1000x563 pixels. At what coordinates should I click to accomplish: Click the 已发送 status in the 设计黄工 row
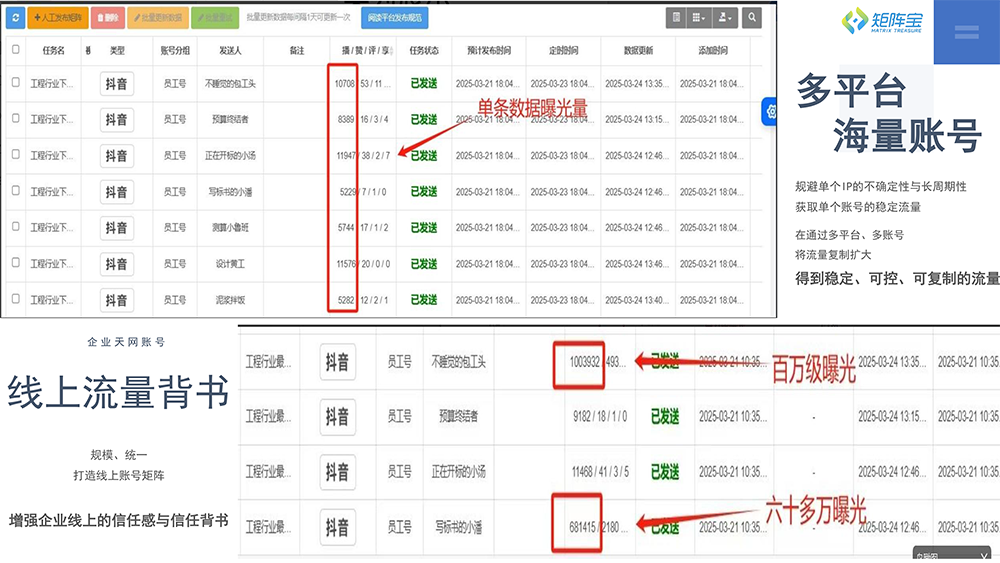[424, 264]
